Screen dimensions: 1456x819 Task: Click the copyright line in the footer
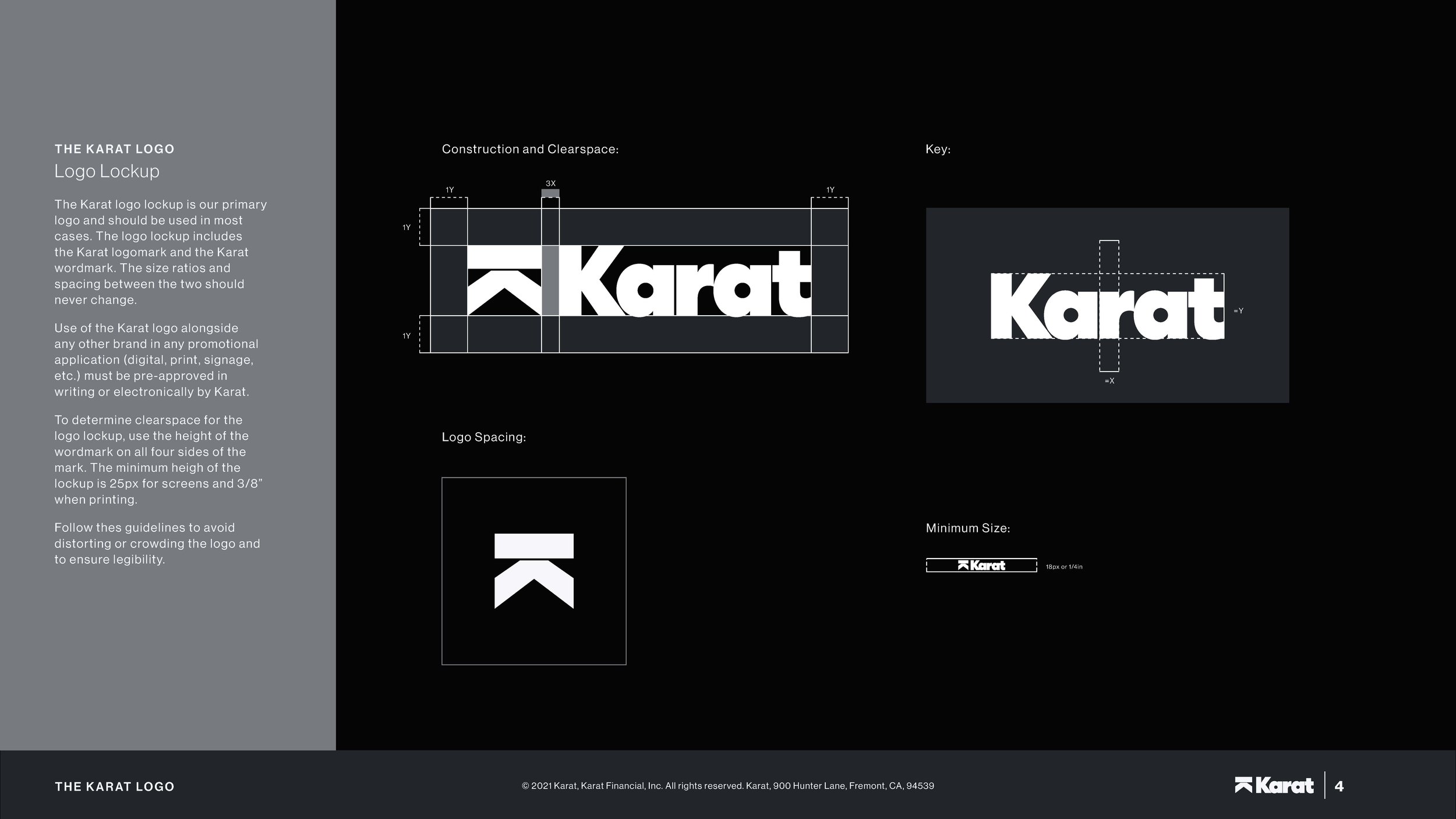coord(728,786)
